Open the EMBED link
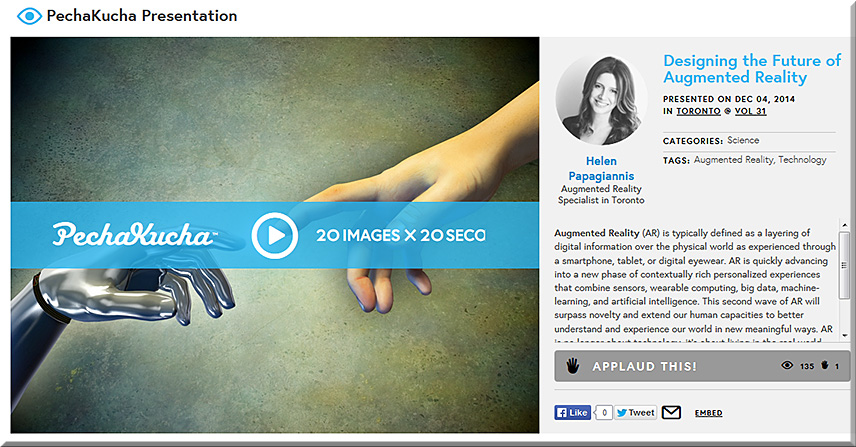856x447 pixels. (x=708, y=413)
